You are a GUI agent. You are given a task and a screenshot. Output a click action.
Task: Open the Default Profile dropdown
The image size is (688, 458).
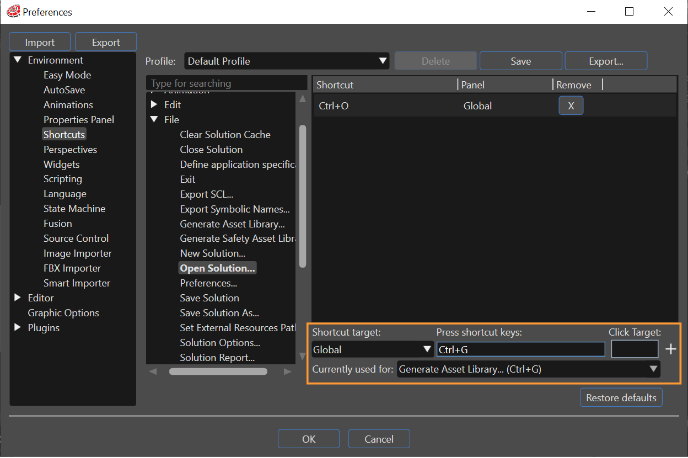coord(287,61)
